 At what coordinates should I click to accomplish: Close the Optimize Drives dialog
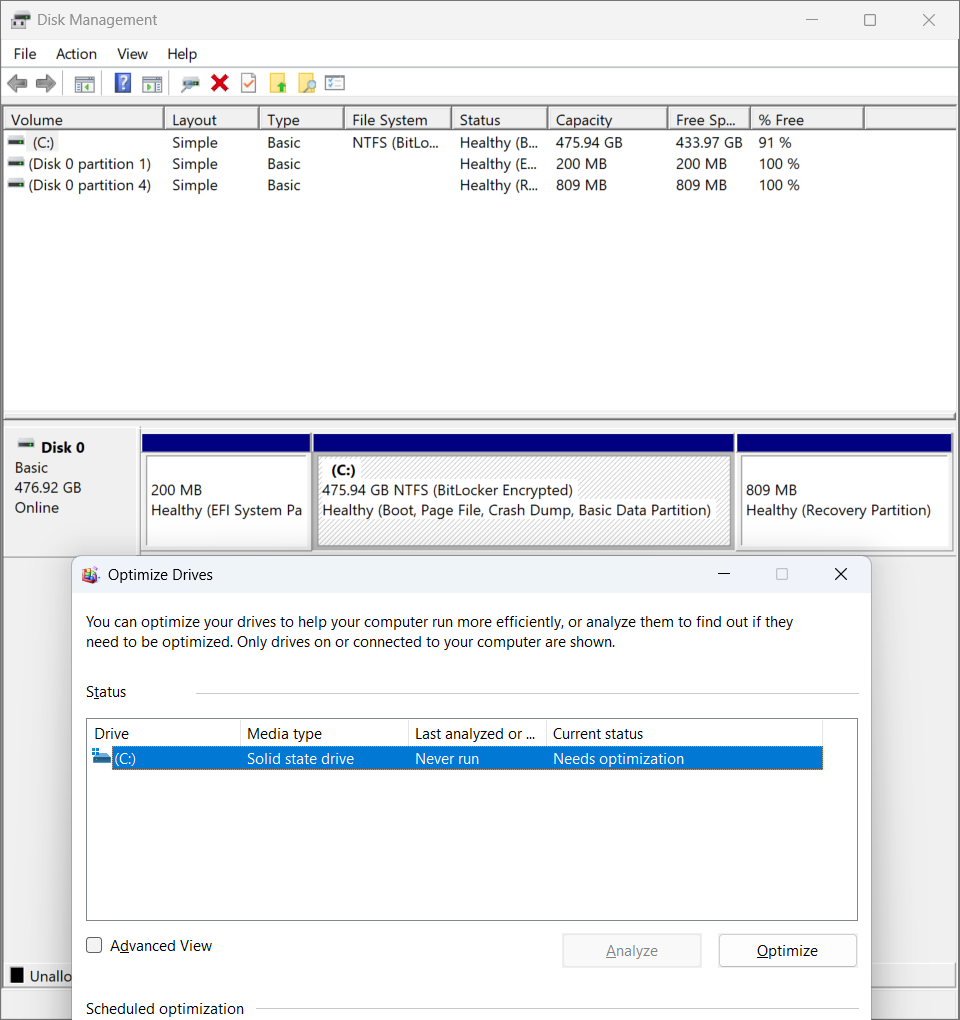(x=840, y=574)
